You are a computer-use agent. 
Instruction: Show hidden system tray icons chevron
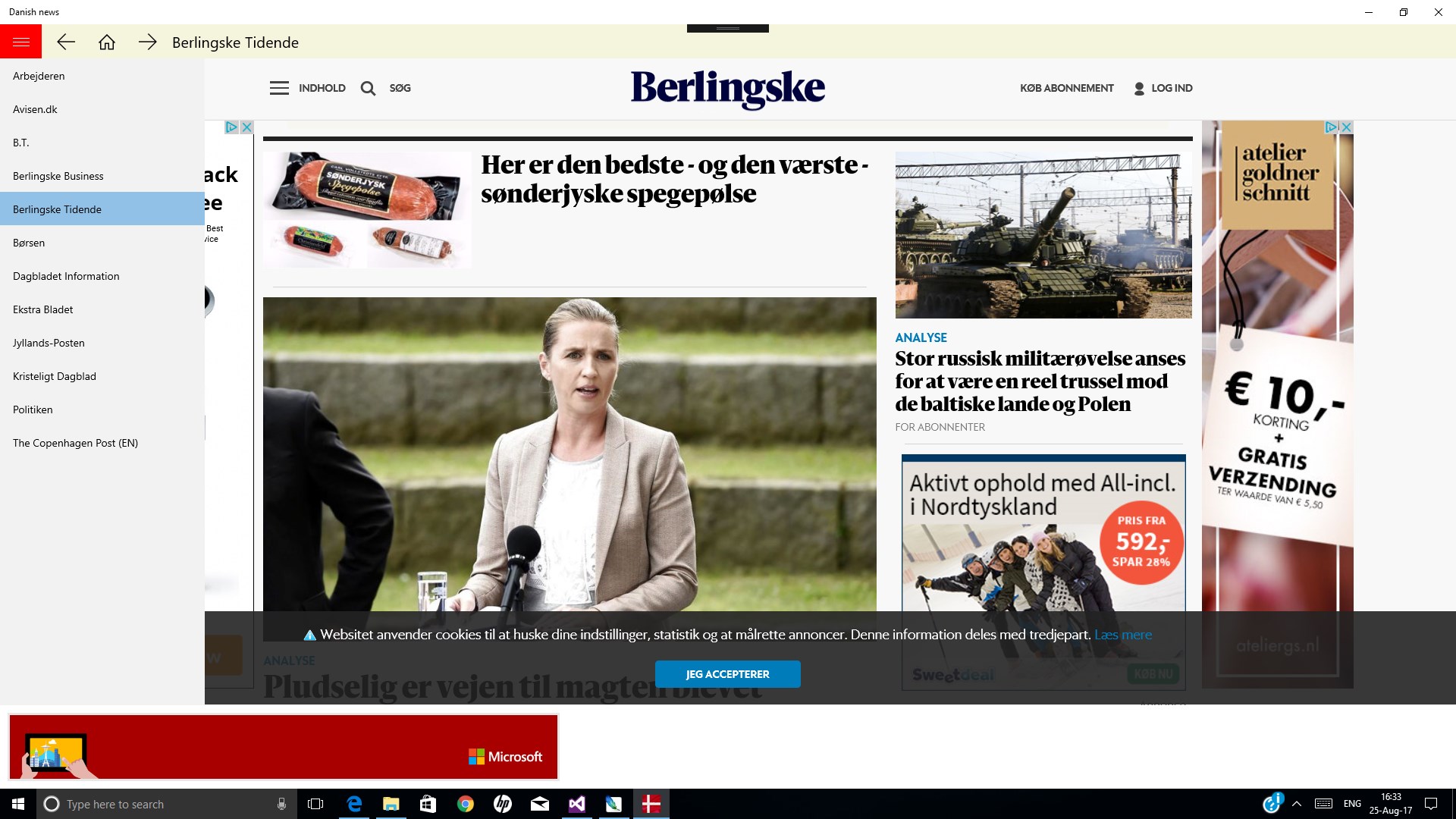click(x=1297, y=804)
